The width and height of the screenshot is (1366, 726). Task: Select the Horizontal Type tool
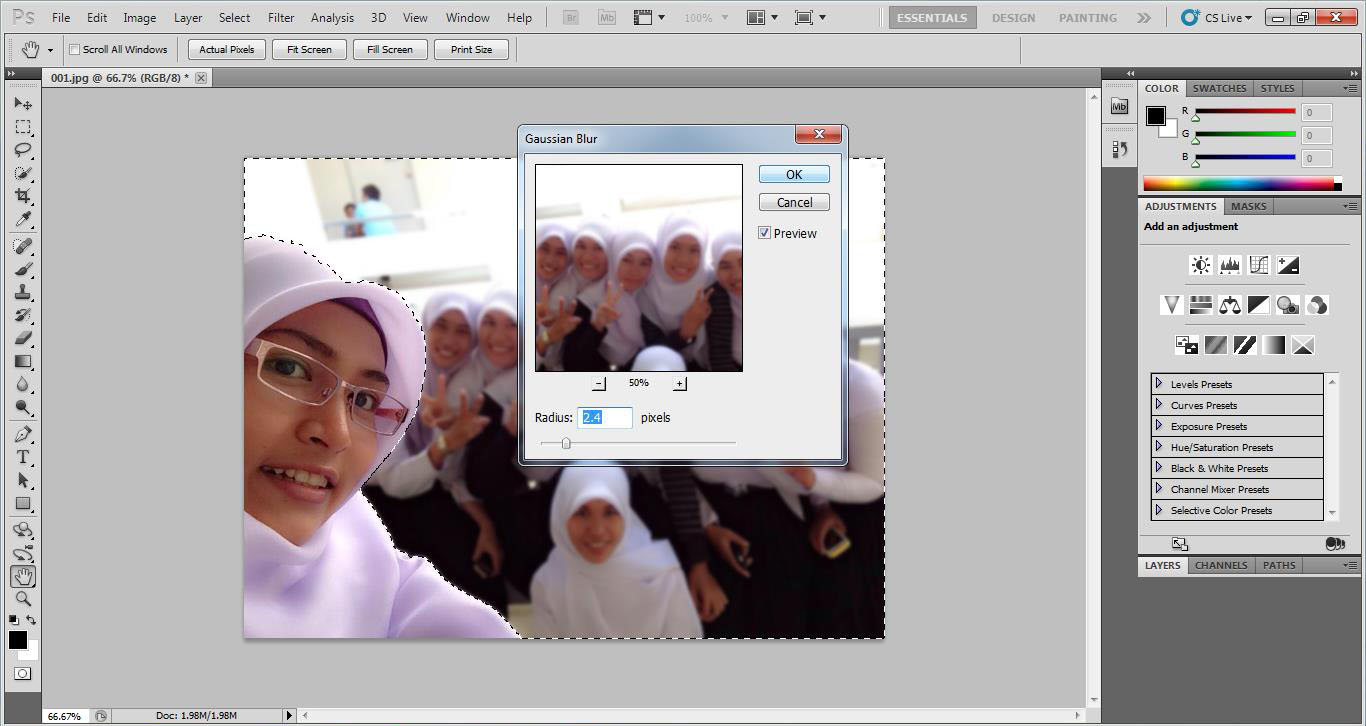click(x=22, y=457)
